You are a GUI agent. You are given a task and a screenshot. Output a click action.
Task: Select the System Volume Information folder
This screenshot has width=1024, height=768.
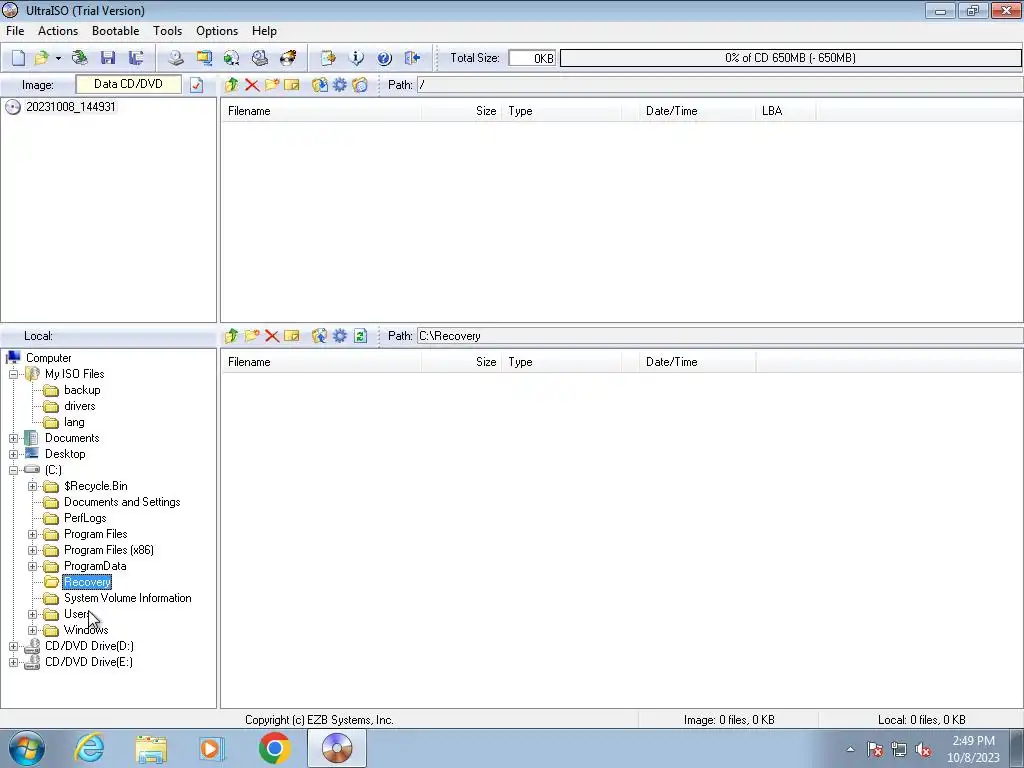pos(127,598)
